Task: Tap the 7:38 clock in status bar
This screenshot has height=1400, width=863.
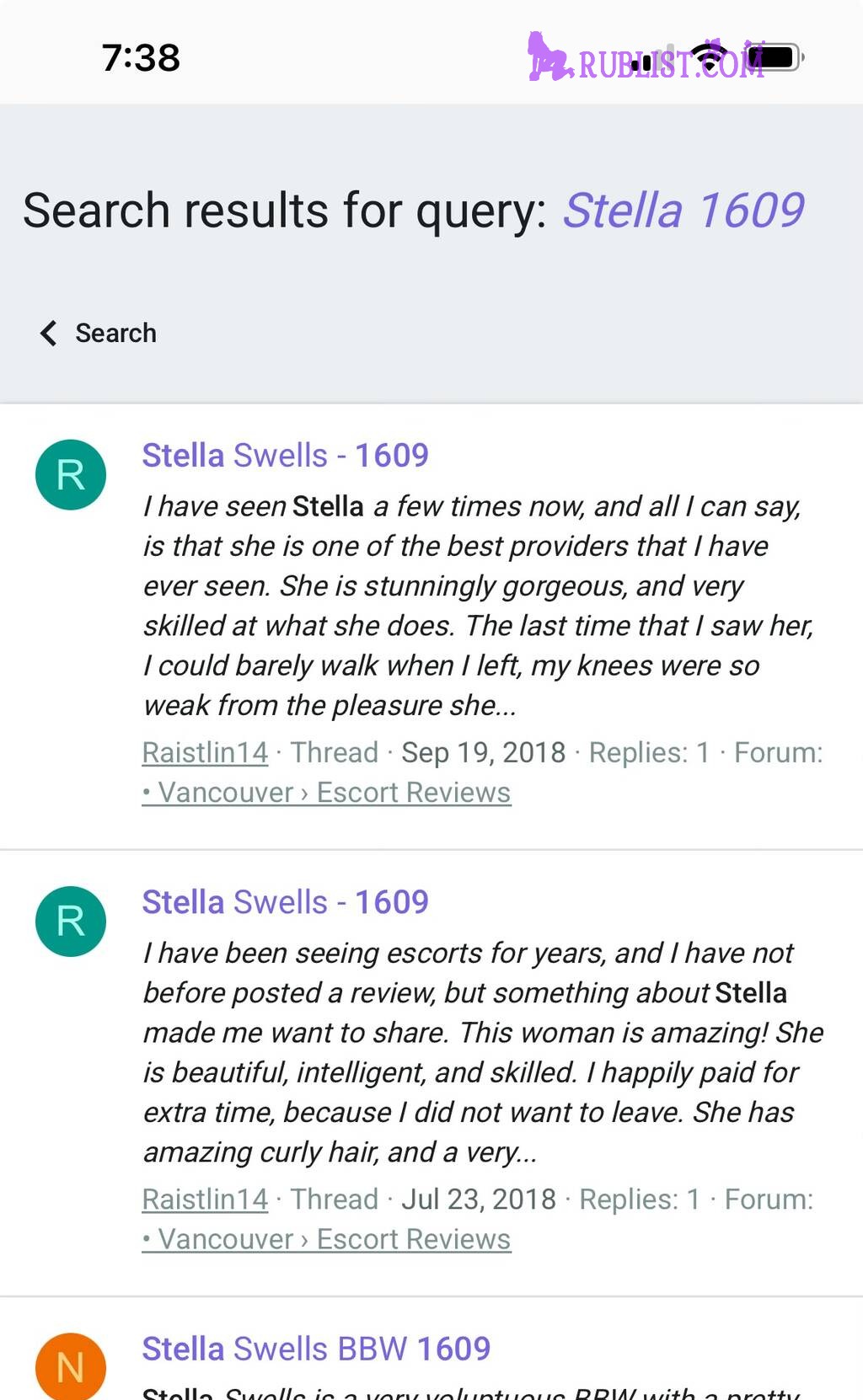Action: tap(141, 58)
